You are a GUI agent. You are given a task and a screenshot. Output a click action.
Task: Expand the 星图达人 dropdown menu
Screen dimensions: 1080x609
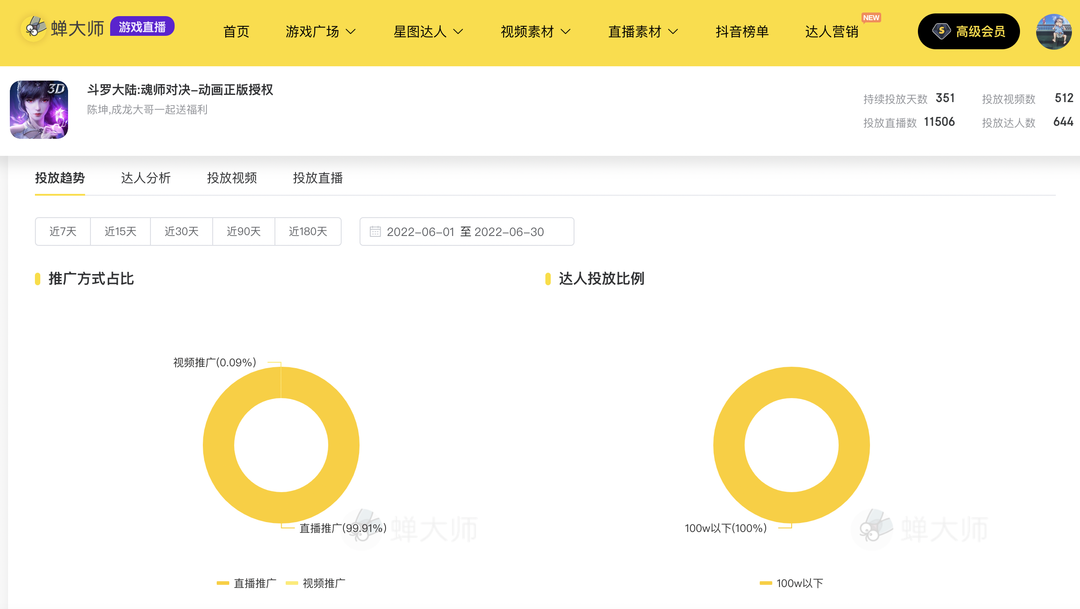428,32
